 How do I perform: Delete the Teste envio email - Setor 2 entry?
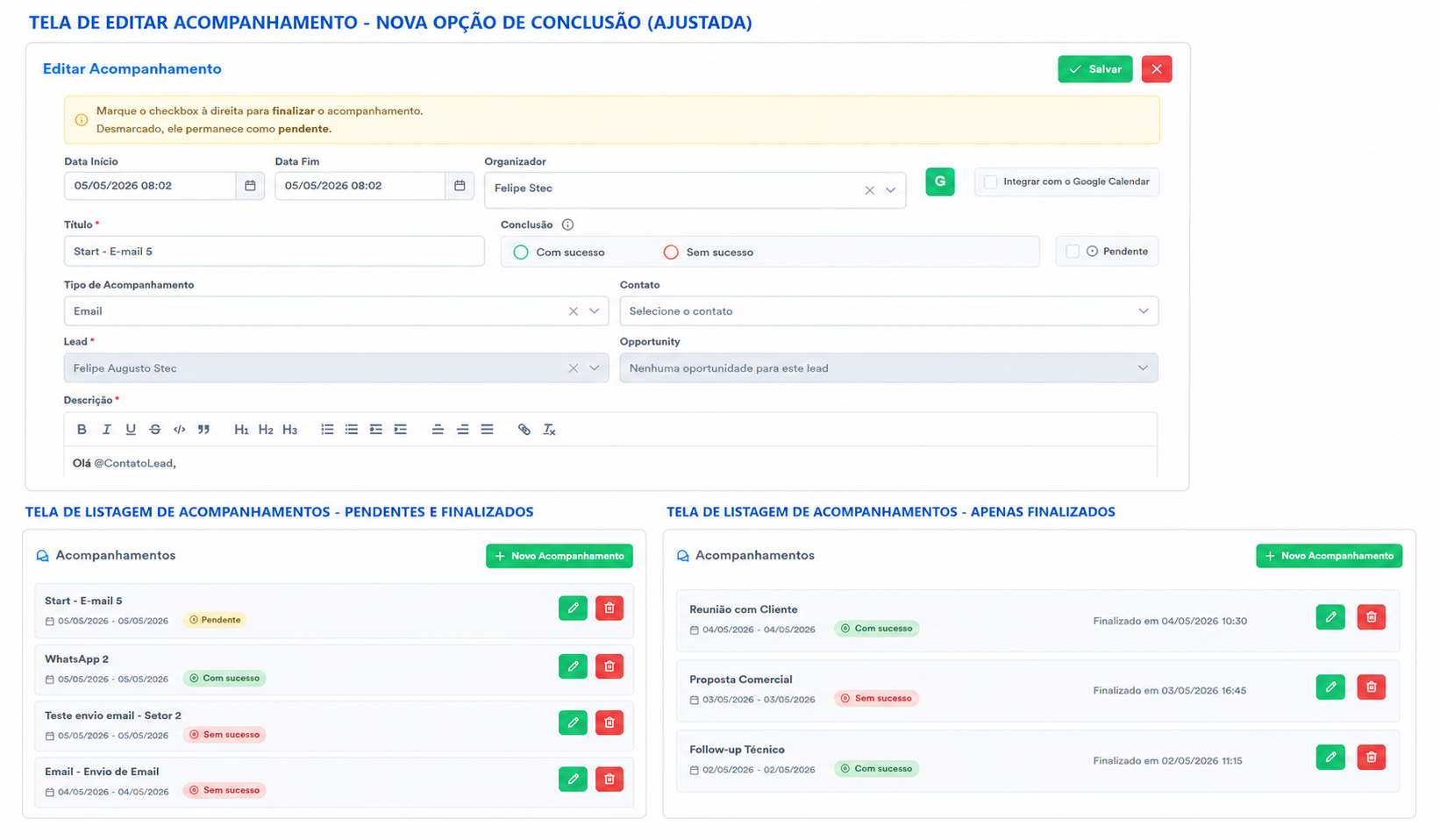pos(610,723)
